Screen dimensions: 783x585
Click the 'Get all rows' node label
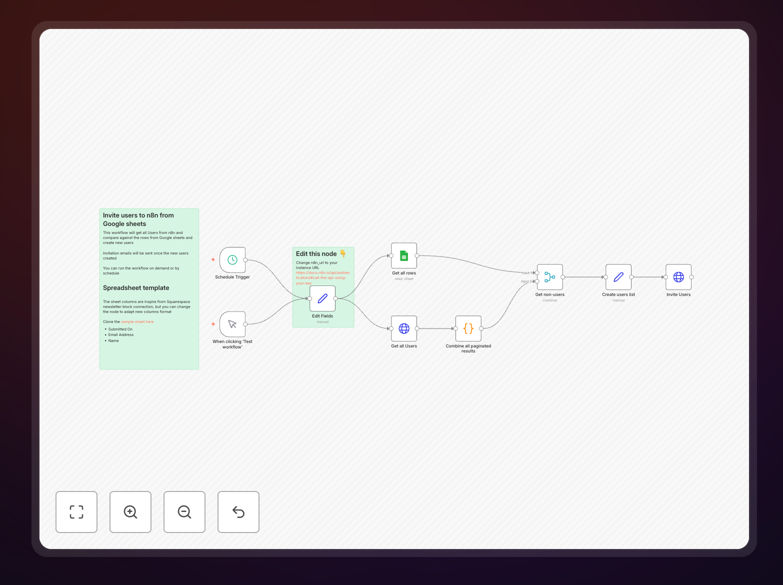(x=404, y=273)
